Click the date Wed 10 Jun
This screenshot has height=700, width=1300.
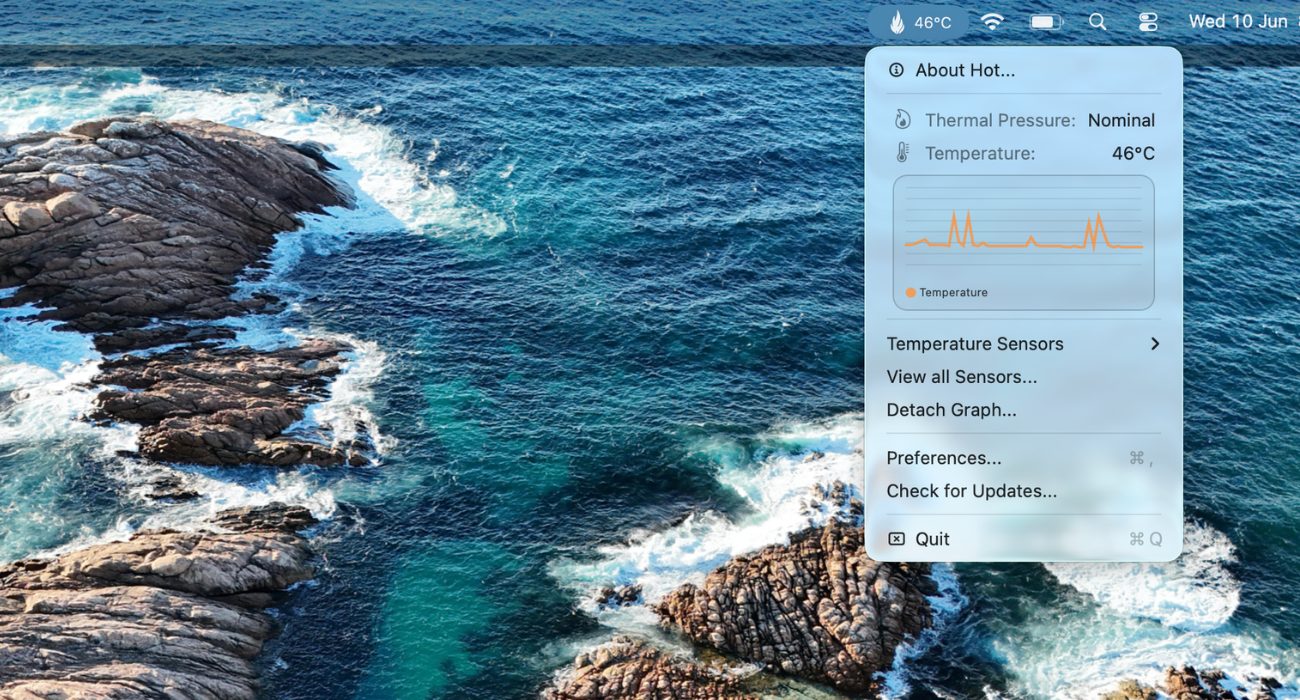(1238, 22)
